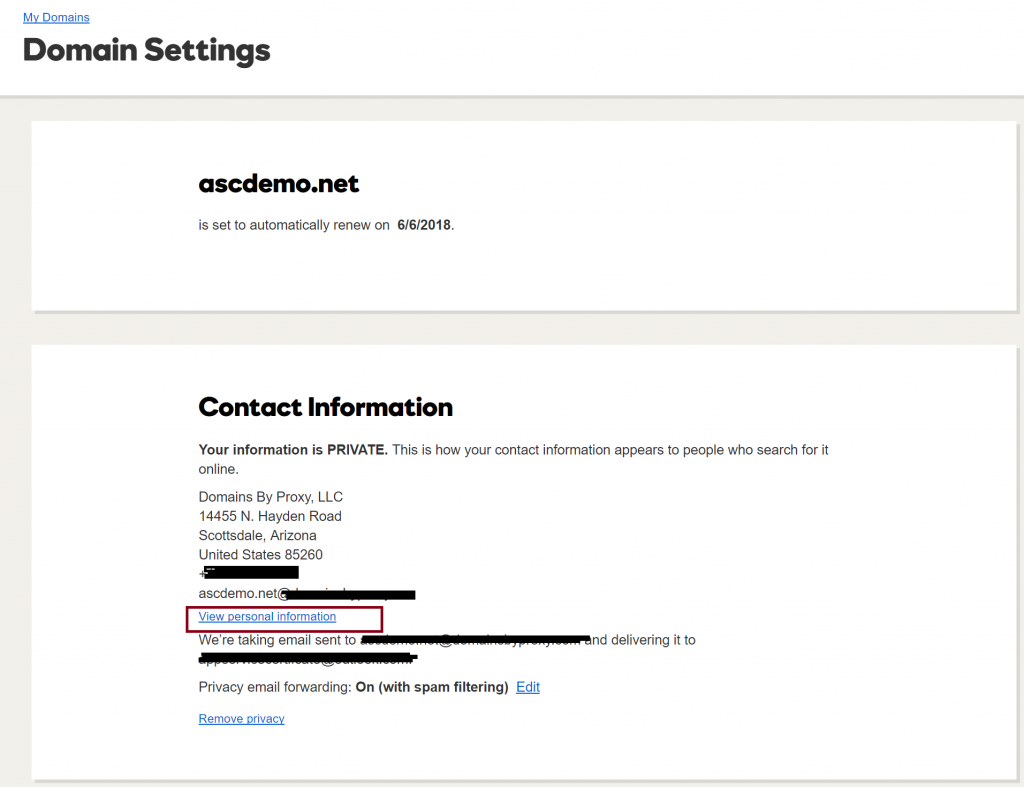Click the redacted delivery email below 'We're taking'
1024x787 pixels.
click(x=306, y=659)
